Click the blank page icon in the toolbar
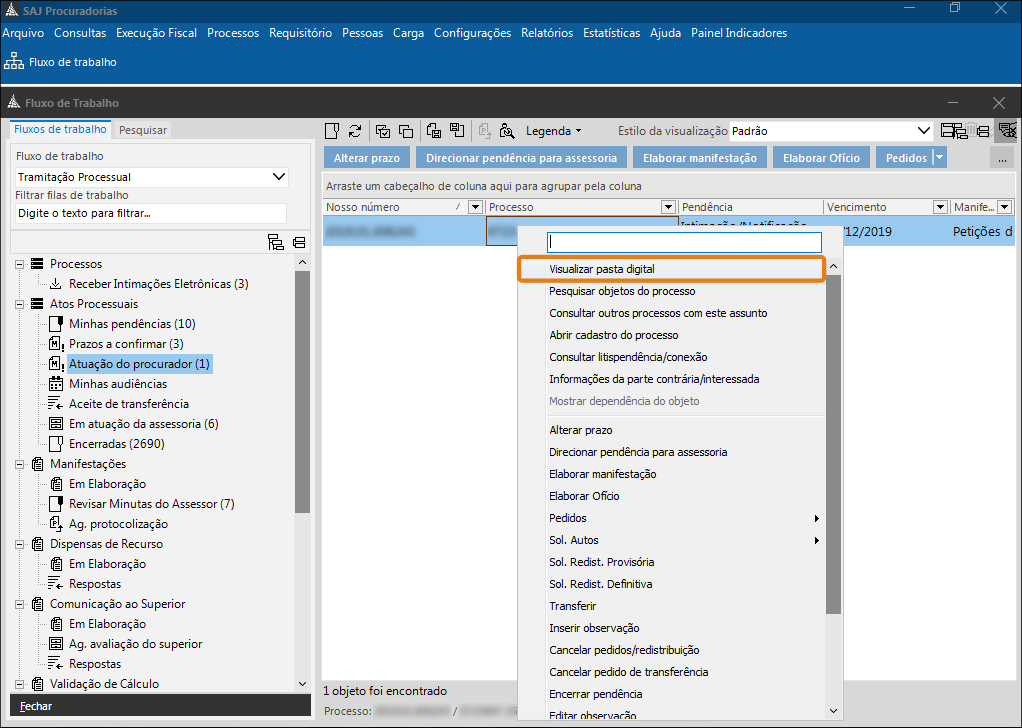The image size is (1022, 728). [333, 131]
